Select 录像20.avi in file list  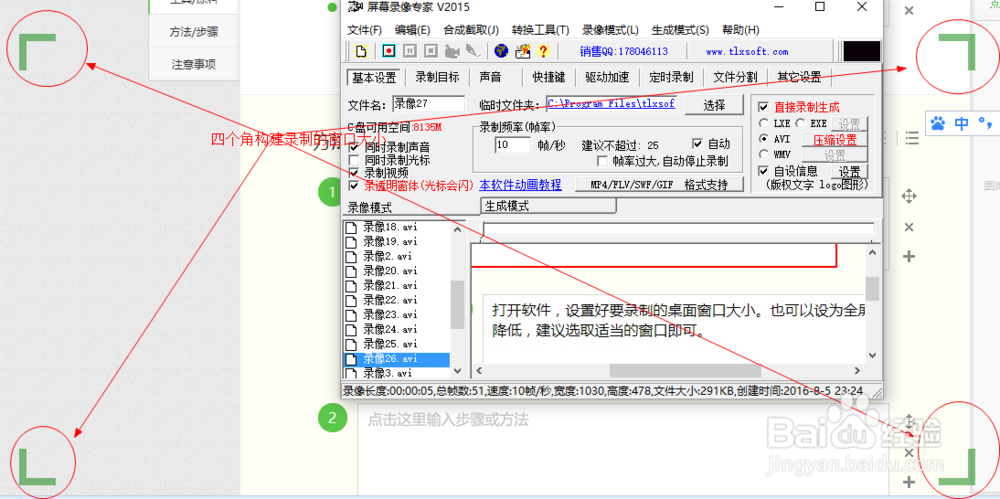click(390, 271)
